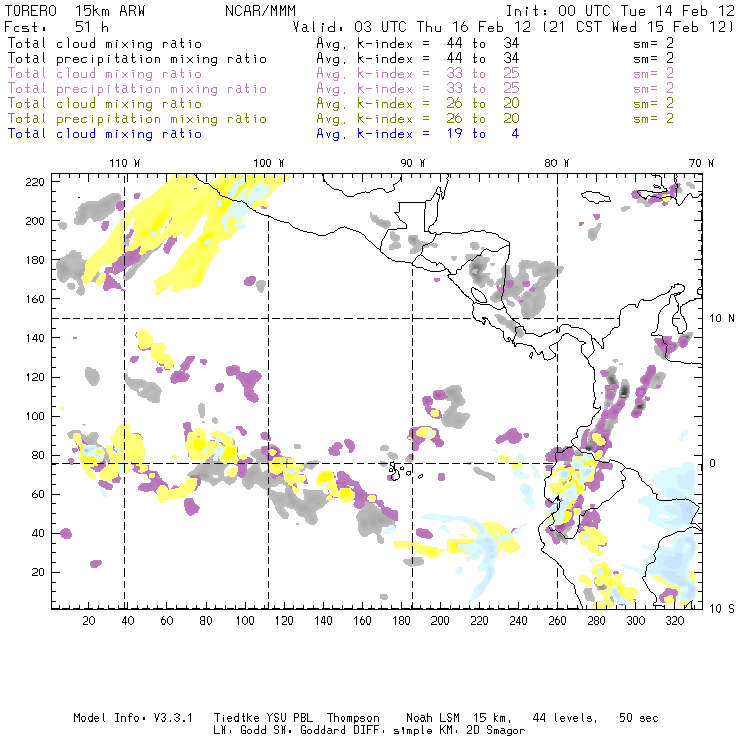Select the '110 W' longitude label
This screenshot has height=740, width=740.
pos(125,163)
